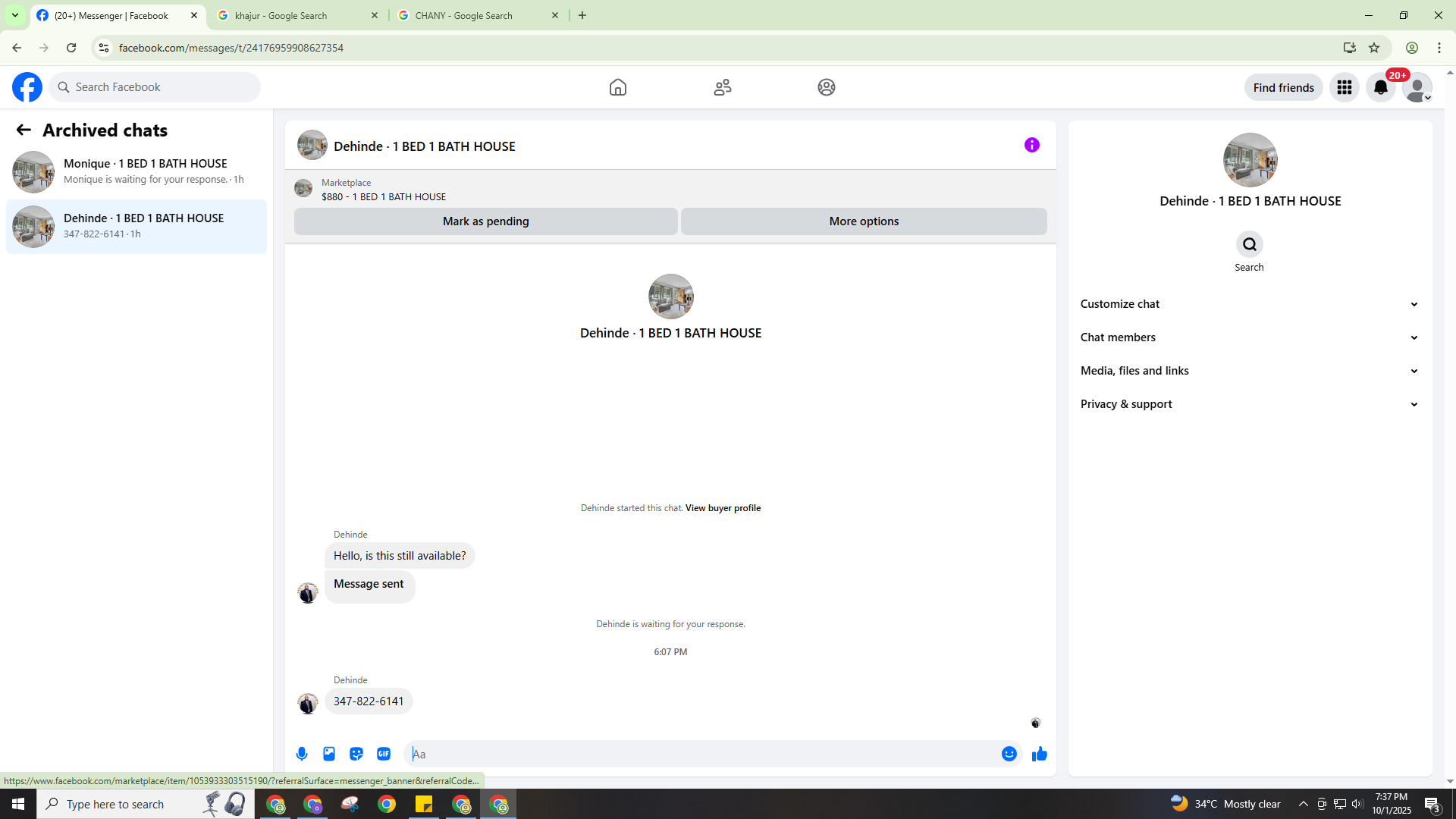Open Chrome profile icon
Screen dimensions: 1456x819
click(1412, 48)
